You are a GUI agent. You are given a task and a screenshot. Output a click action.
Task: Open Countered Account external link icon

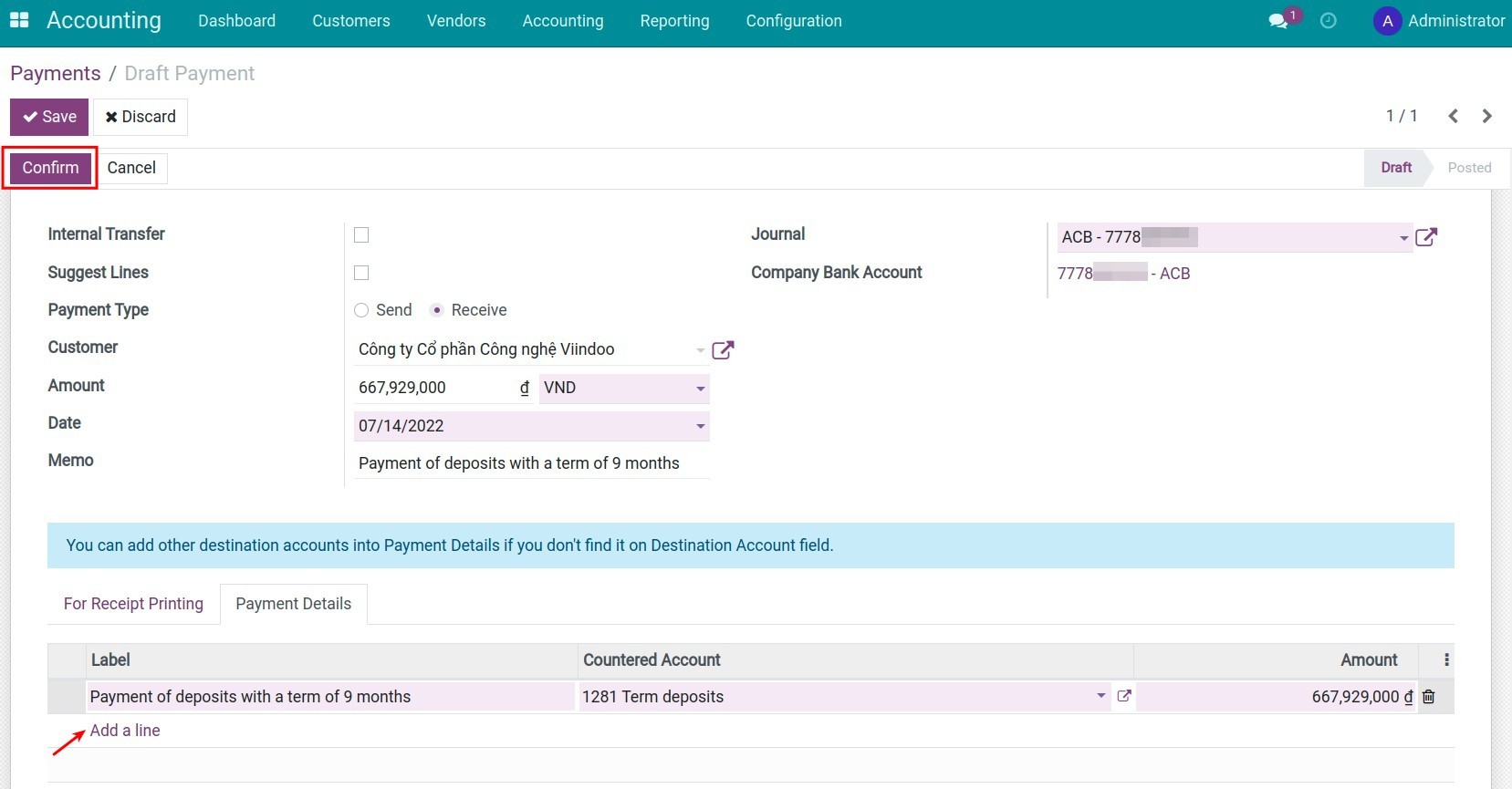click(x=1124, y=696)
